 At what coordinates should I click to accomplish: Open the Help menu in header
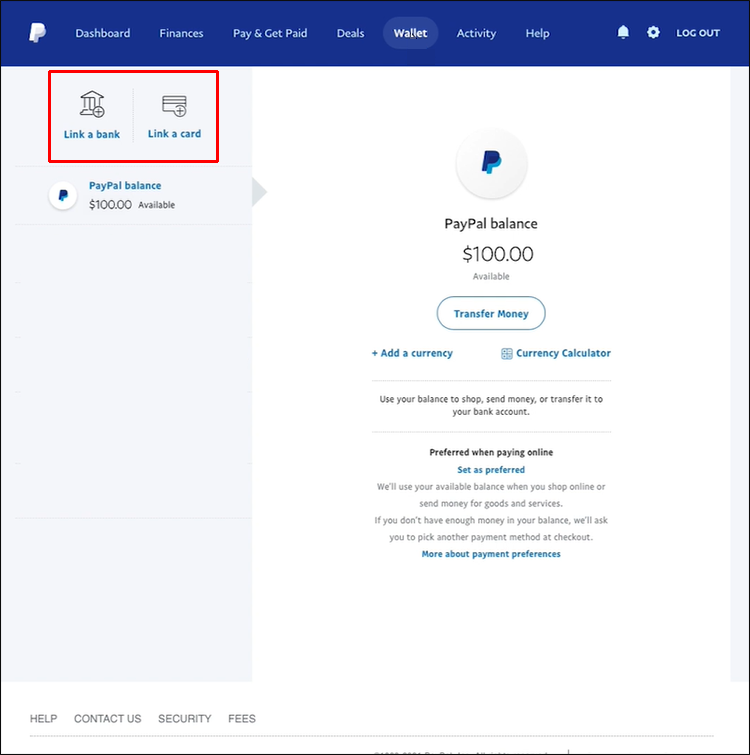pos(537,33)
